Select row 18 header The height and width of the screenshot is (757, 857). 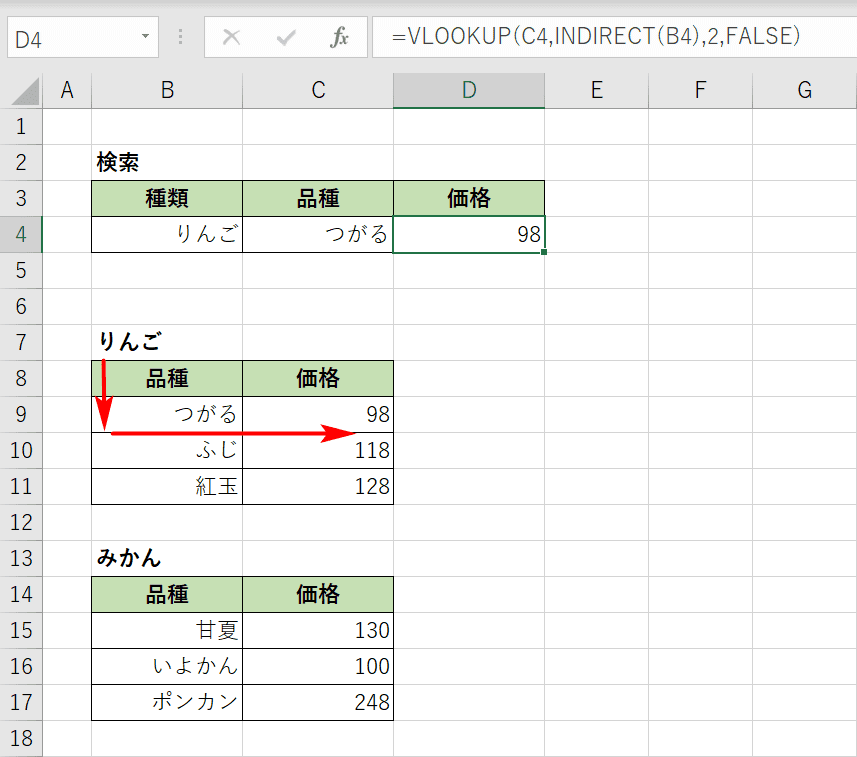pos(21,738)
